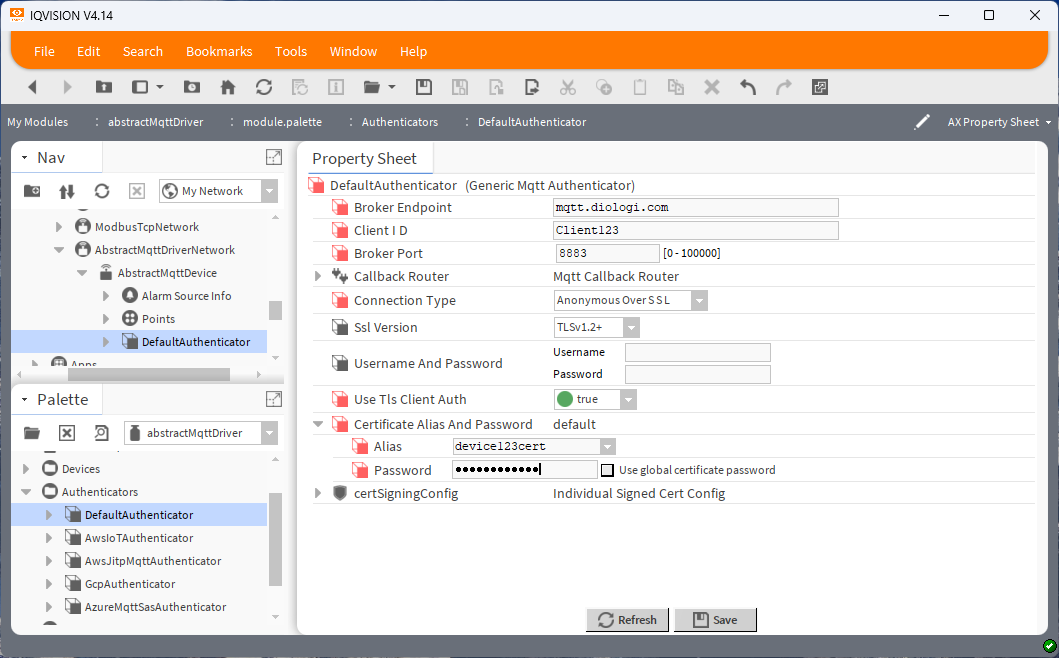Open the Connection Type dropdown
This screenshot has width=1059, height=658.
(x=698, y=300)
